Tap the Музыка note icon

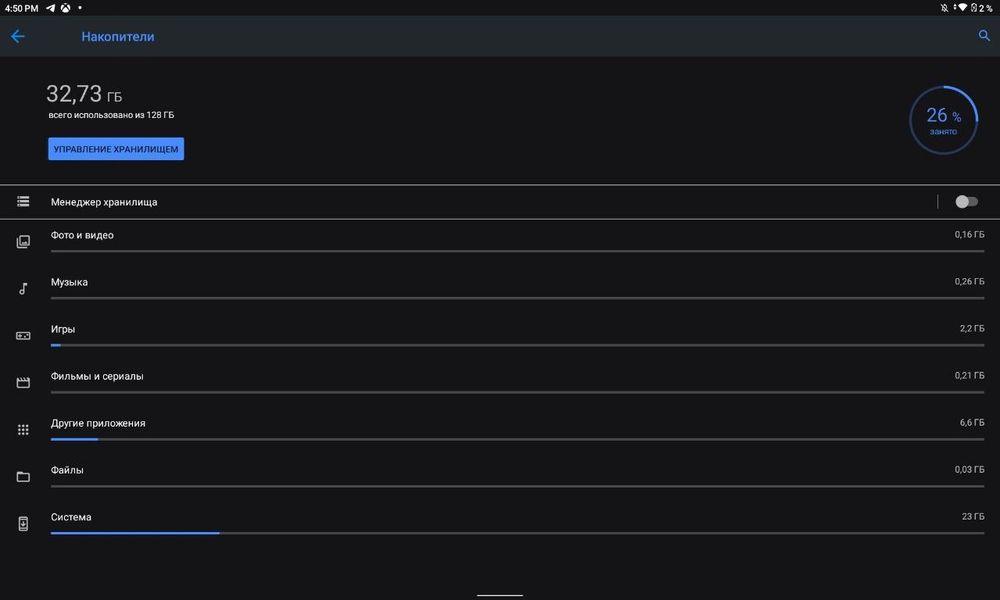[x=23, y=289]
